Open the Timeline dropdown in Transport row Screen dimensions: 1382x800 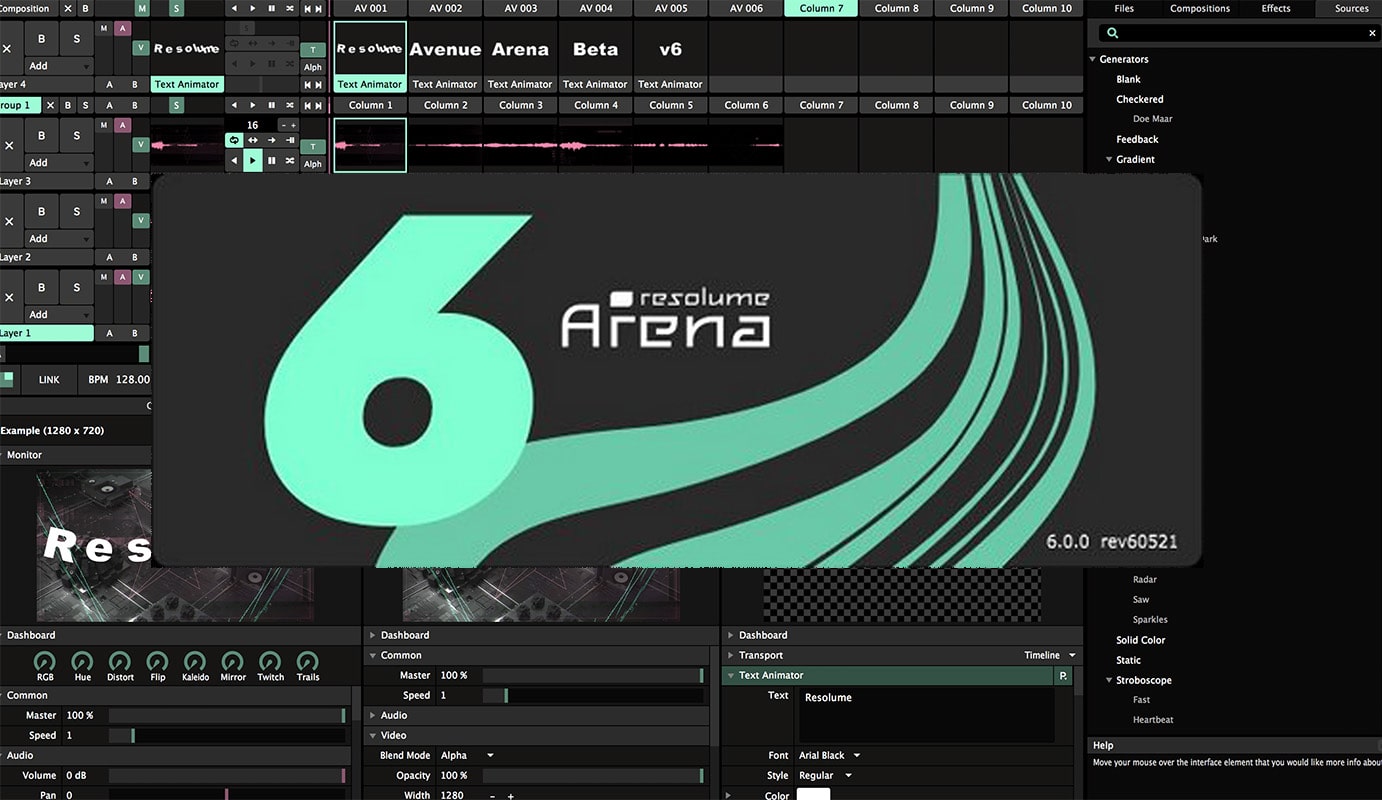pos(1050,656)
